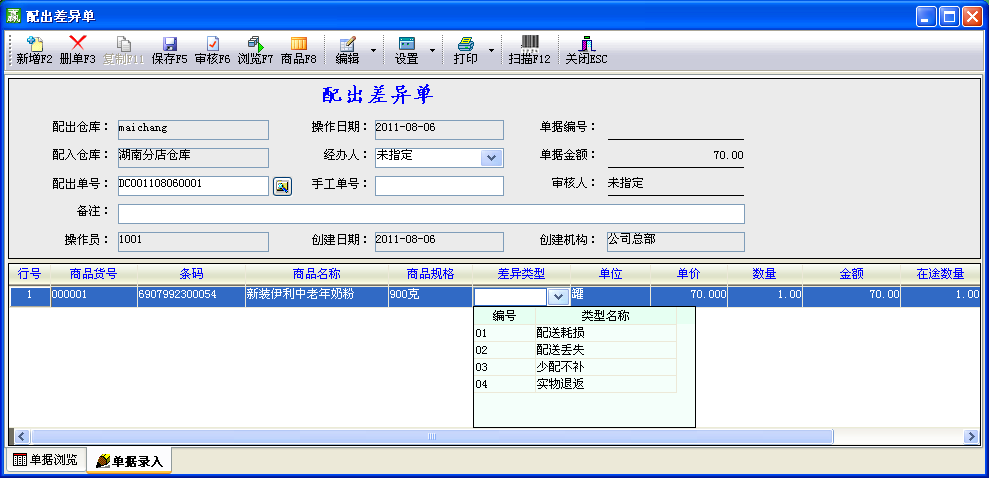Screen dimensions: 989x478
Task: Click the 编号 header in dropdown list
Action: coord(505,316)
